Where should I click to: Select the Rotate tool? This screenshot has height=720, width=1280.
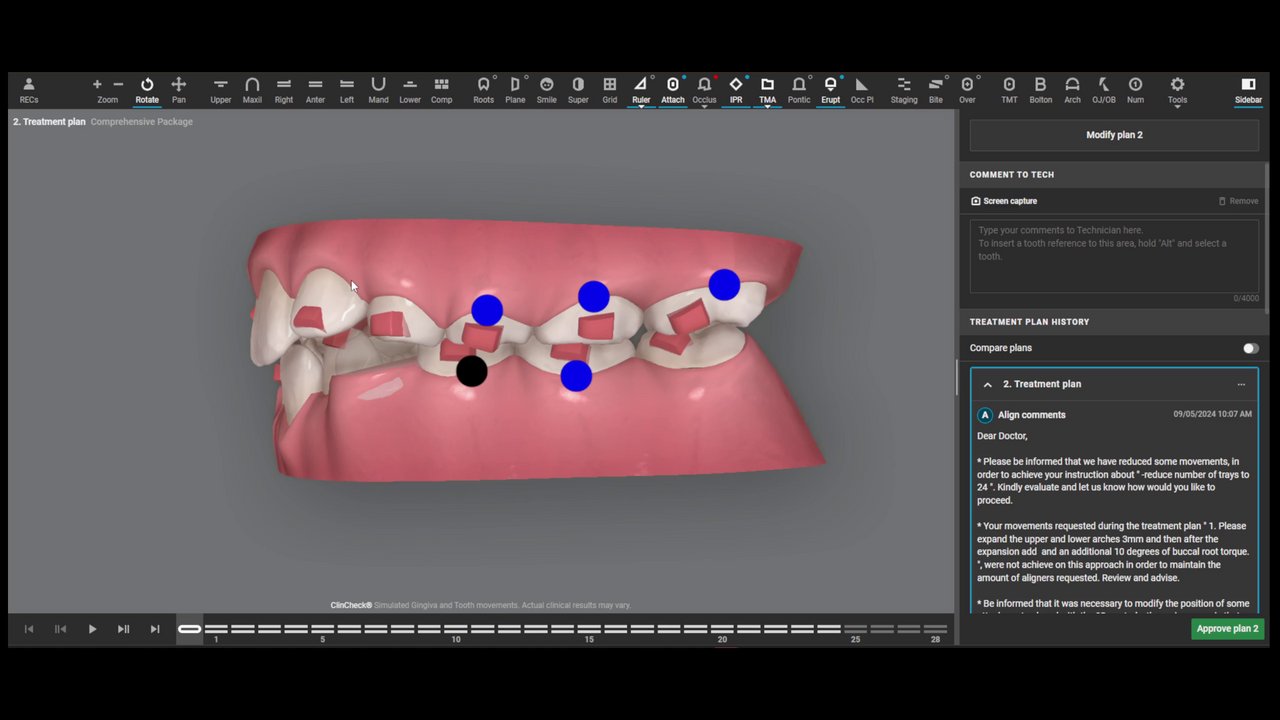click(x=147, y=90)
